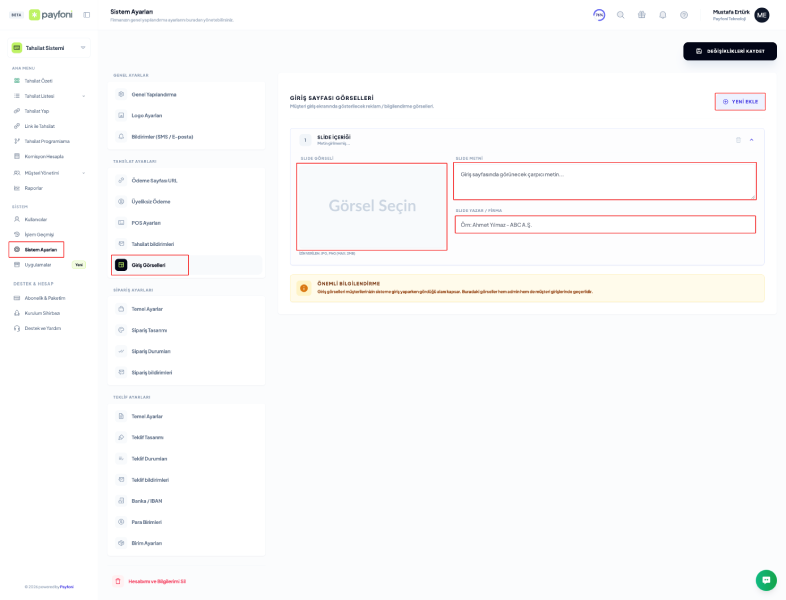Click Hesabımı ve Bilgilerimi Sil link
786x600 pixels.
[156, 581]
